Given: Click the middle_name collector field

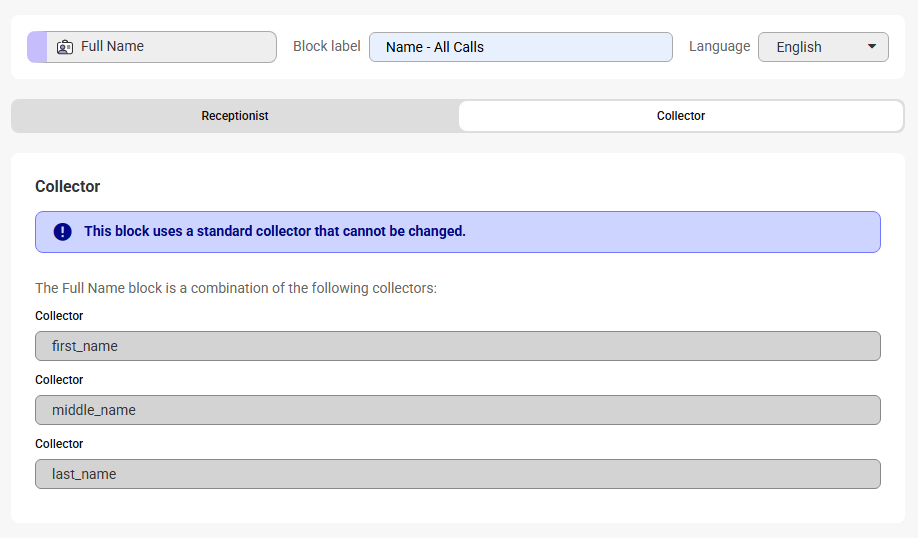Looking at the screenshot, I should click(457, 410).
